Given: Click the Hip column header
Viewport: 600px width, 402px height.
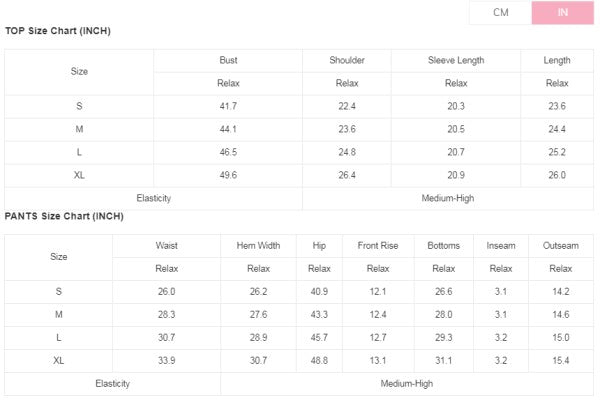Looking at the screenshot, I should (319, 245).
